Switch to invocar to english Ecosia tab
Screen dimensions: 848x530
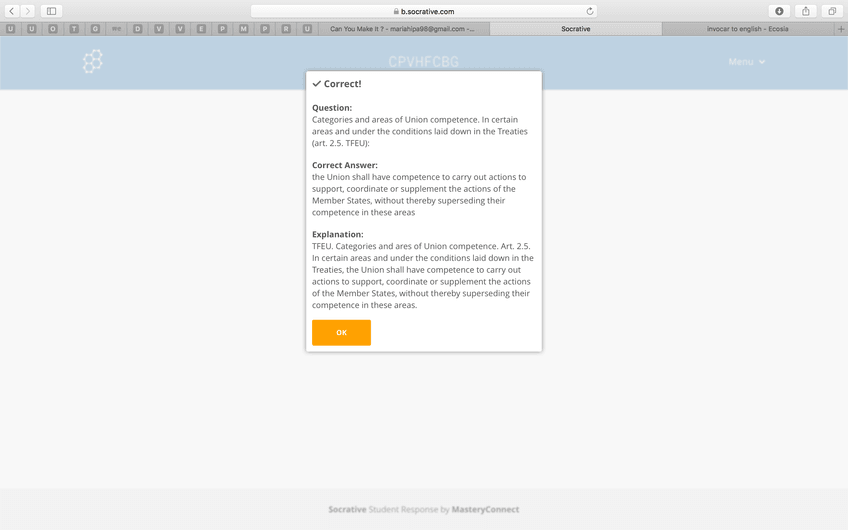click(748, 29)
